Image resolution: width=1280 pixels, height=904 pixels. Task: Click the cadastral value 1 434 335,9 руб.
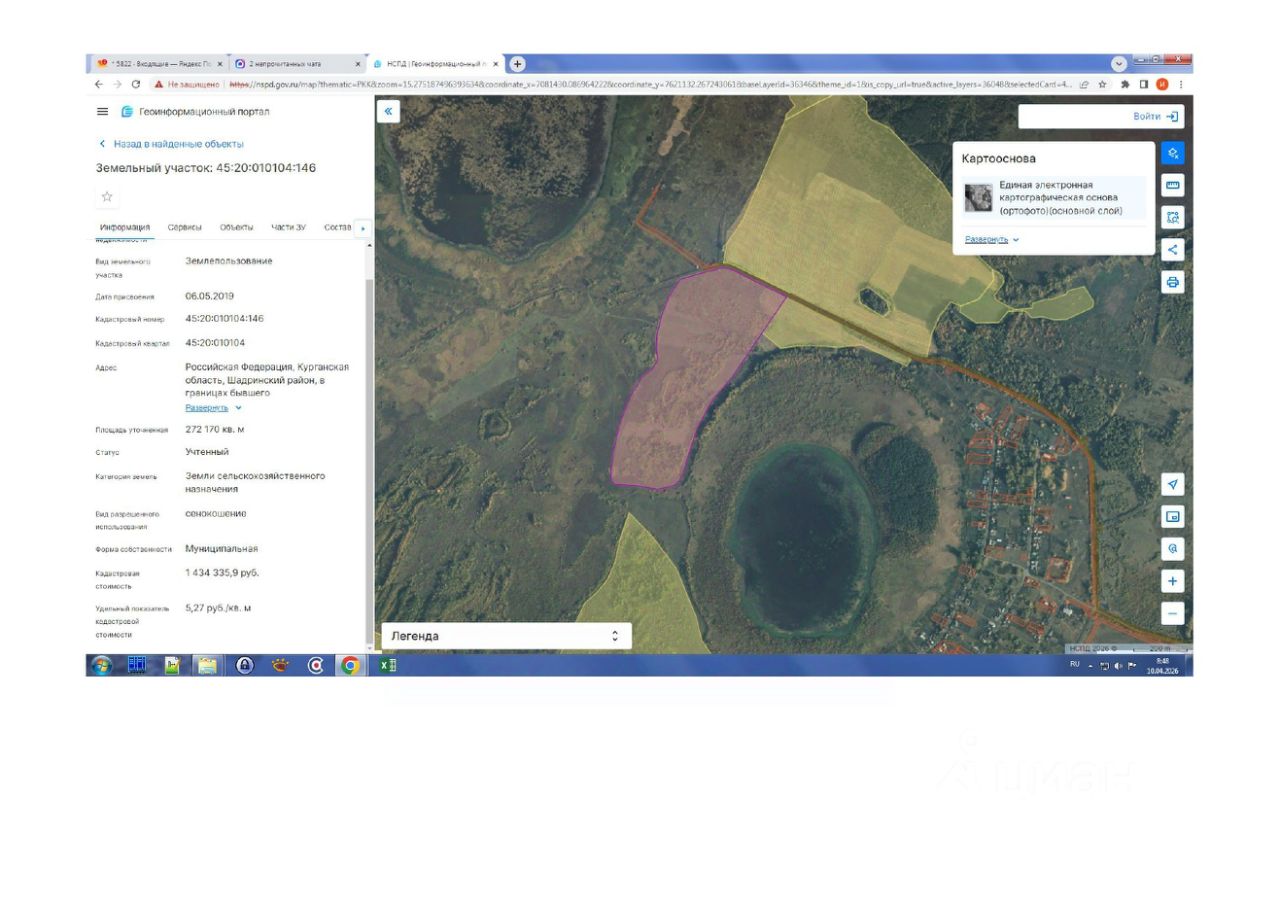(222, 573)
